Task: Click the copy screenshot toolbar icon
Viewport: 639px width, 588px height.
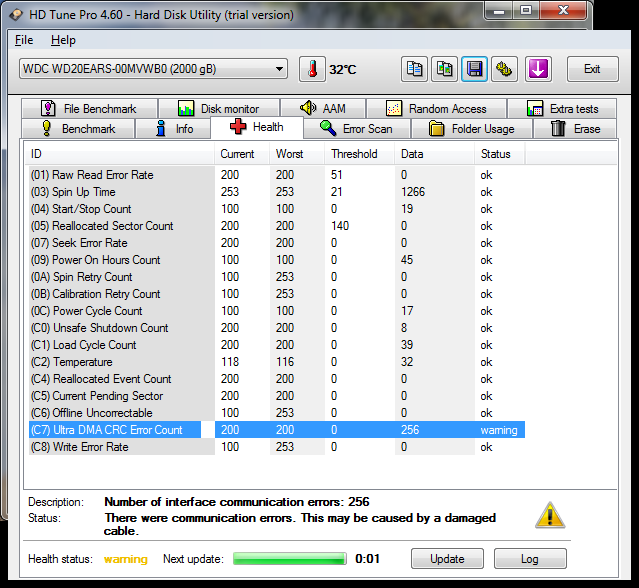Action: pyautogui.click(x=444, y=69)
